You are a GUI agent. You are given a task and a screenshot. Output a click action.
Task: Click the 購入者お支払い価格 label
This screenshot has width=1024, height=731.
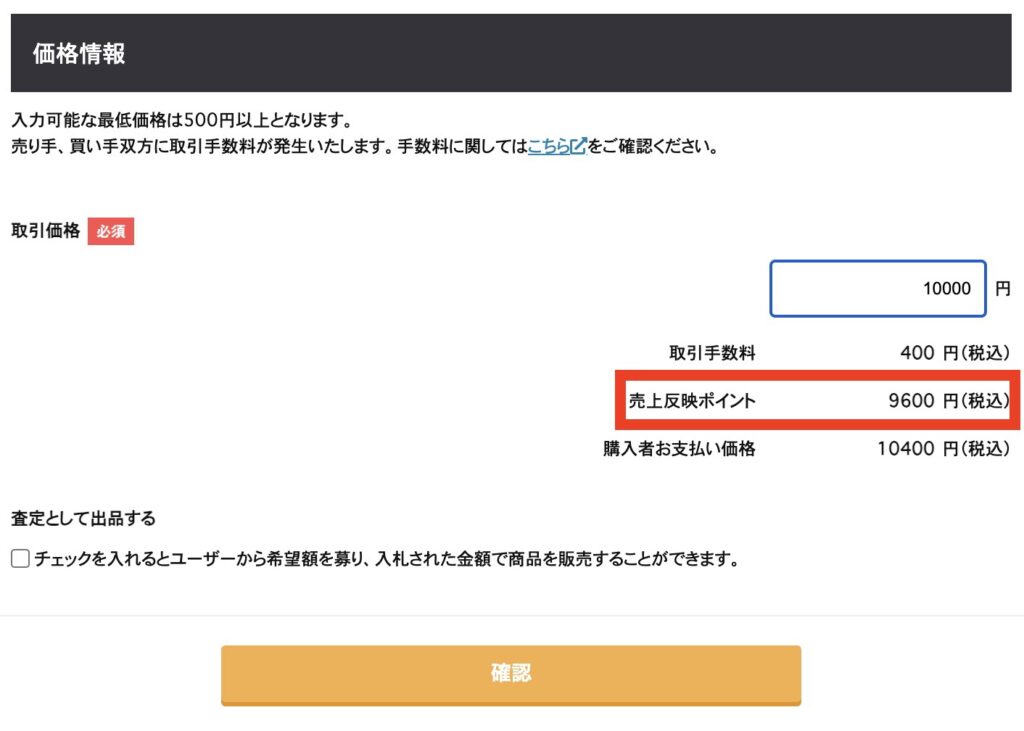tap(679, 448)
